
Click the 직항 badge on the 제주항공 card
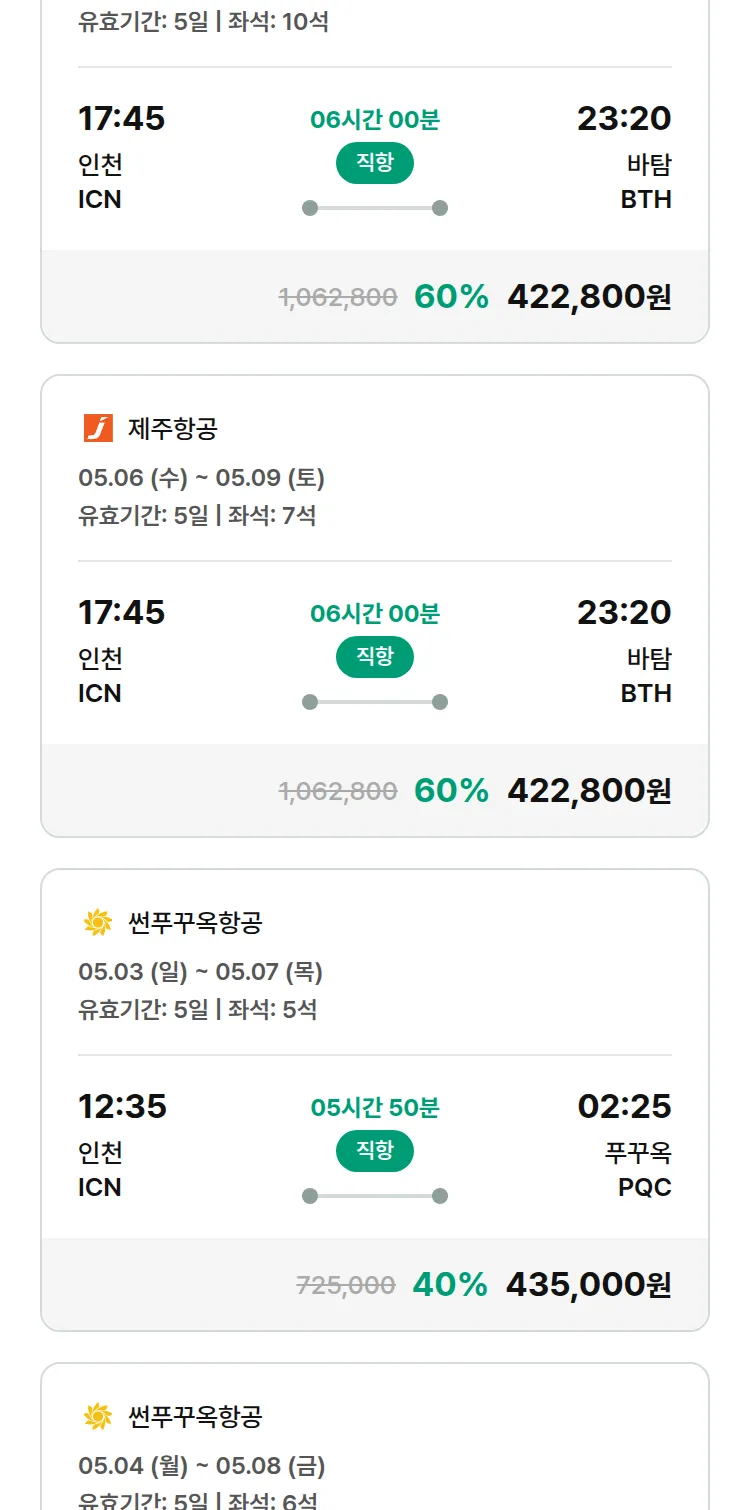(x=374, y=657)
